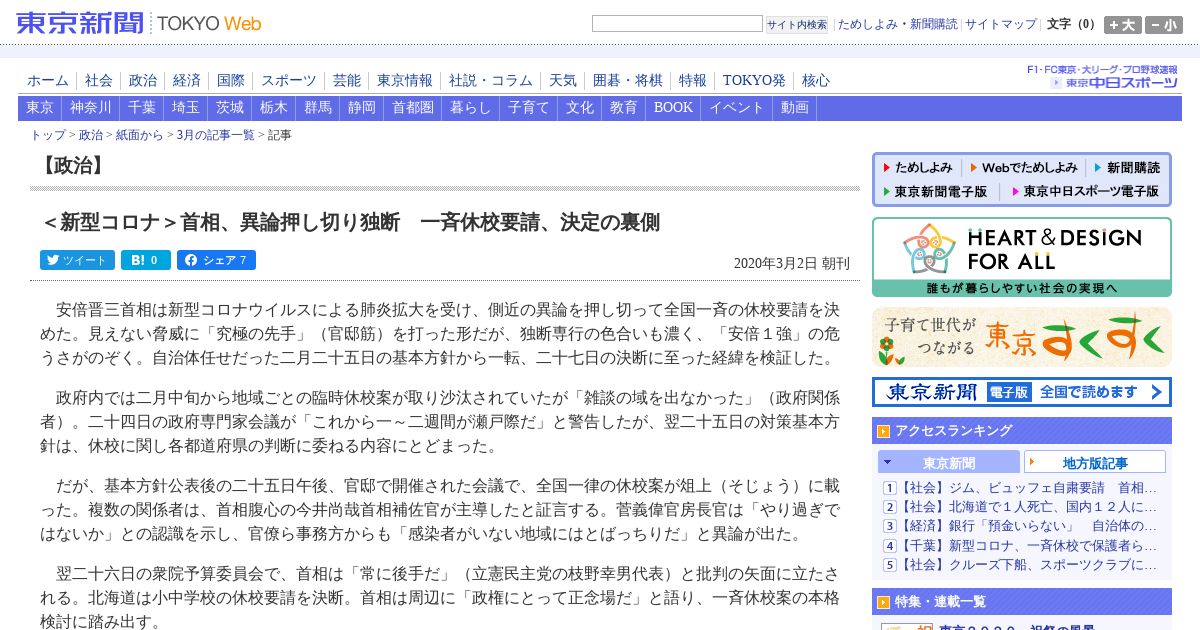Open サイトマップ link
Screen dimensions: 1200x630
click(1001, 24)
